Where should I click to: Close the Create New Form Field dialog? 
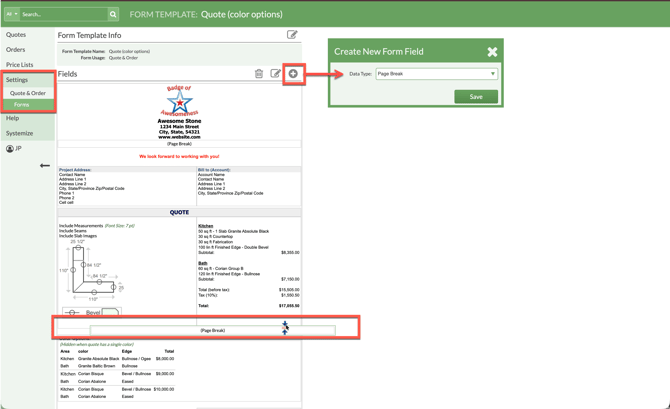click(492, 52)
